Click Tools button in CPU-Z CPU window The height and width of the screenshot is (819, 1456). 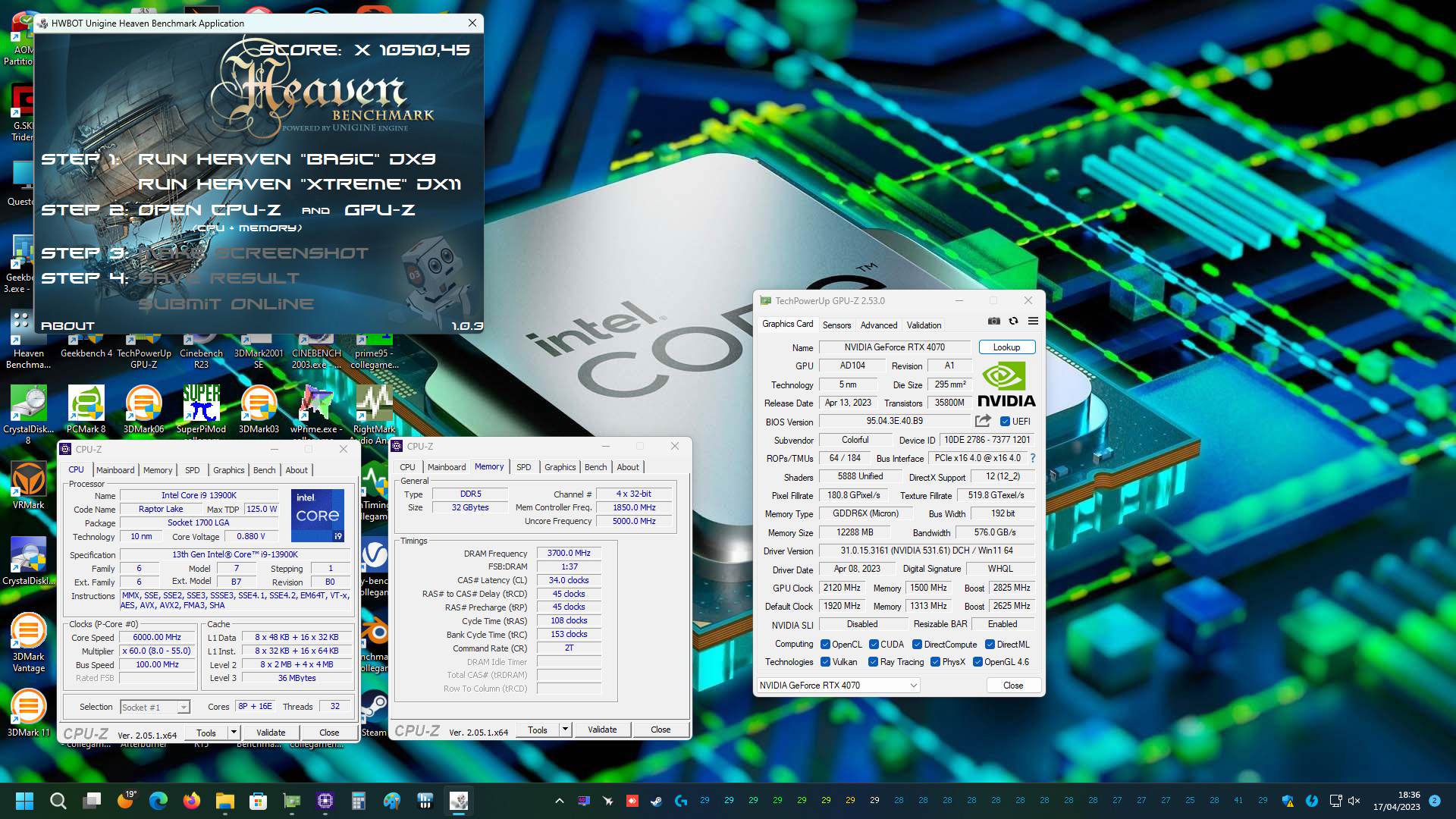pyautogui.click(x=206, y=733)
